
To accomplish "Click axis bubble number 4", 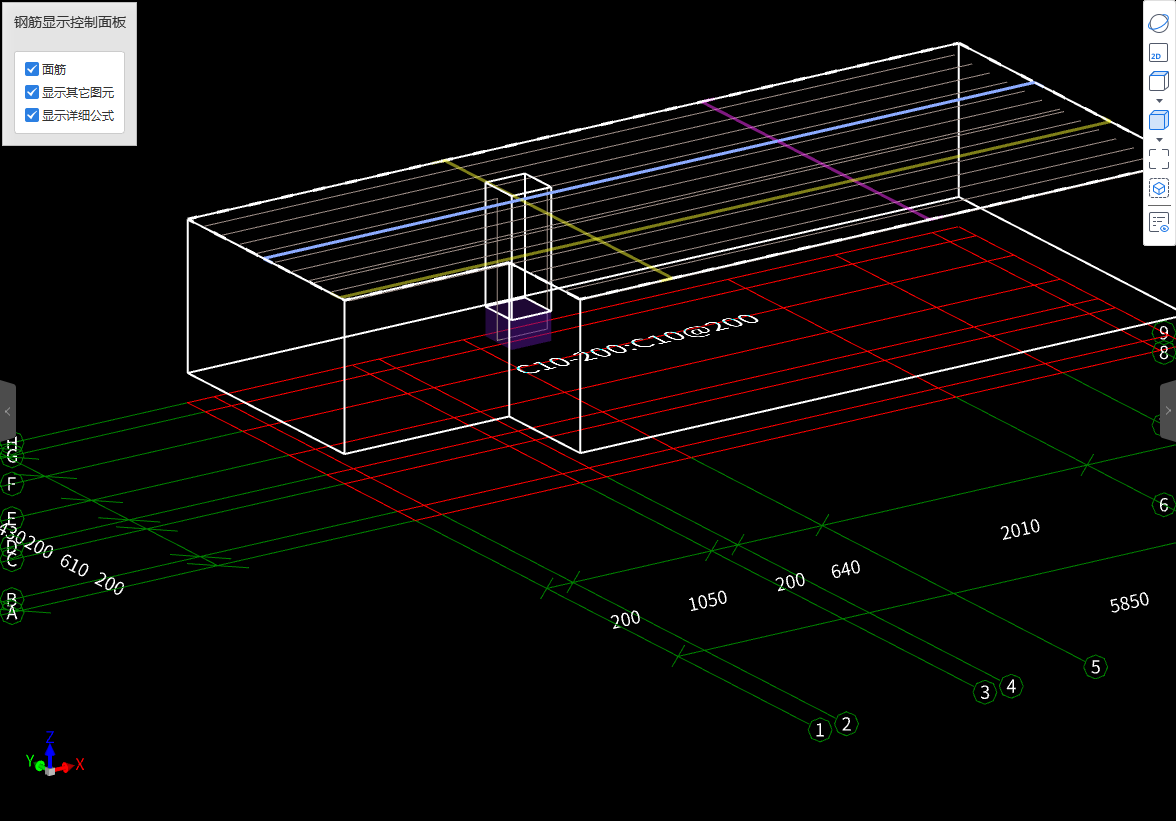I will click(1011, 686).
